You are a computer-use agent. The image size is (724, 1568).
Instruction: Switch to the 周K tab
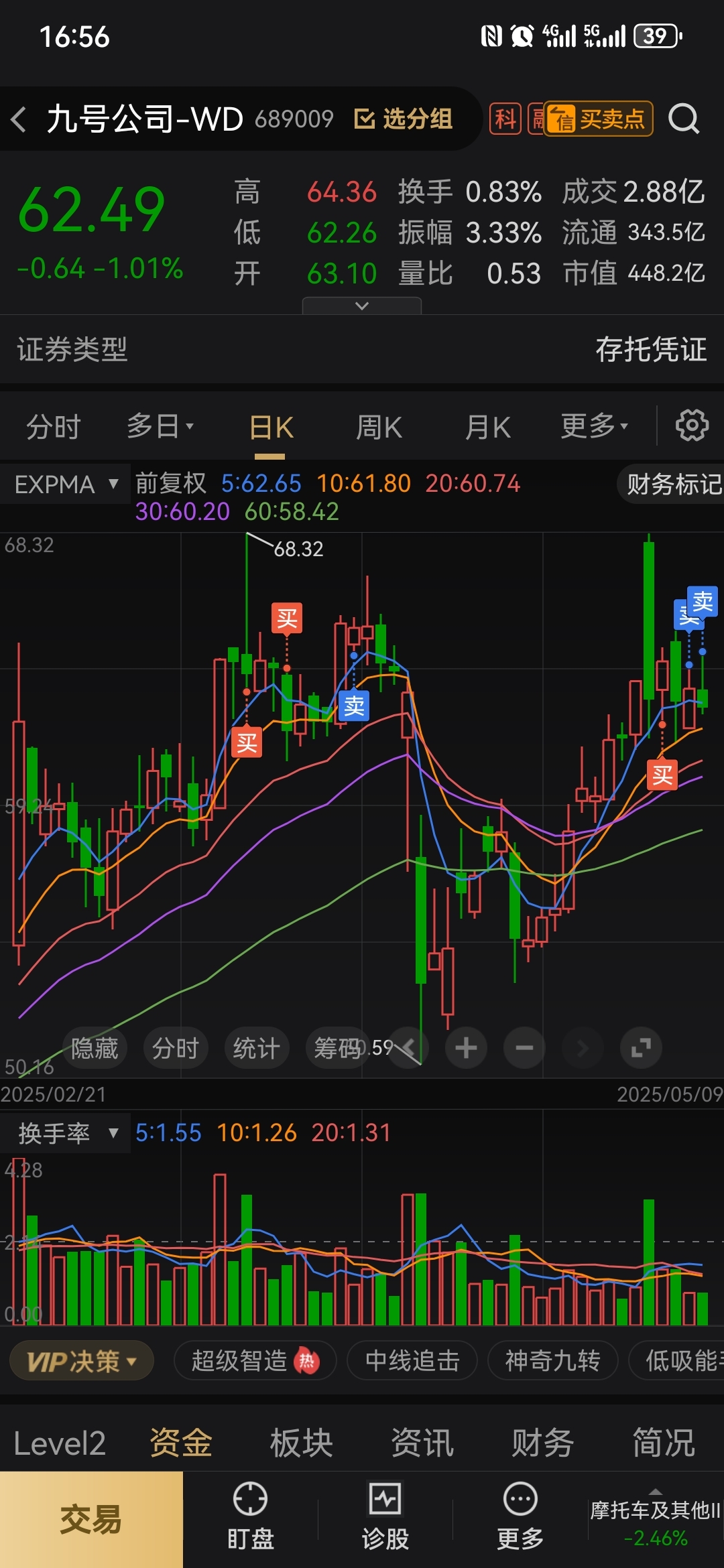coord(379,427)
